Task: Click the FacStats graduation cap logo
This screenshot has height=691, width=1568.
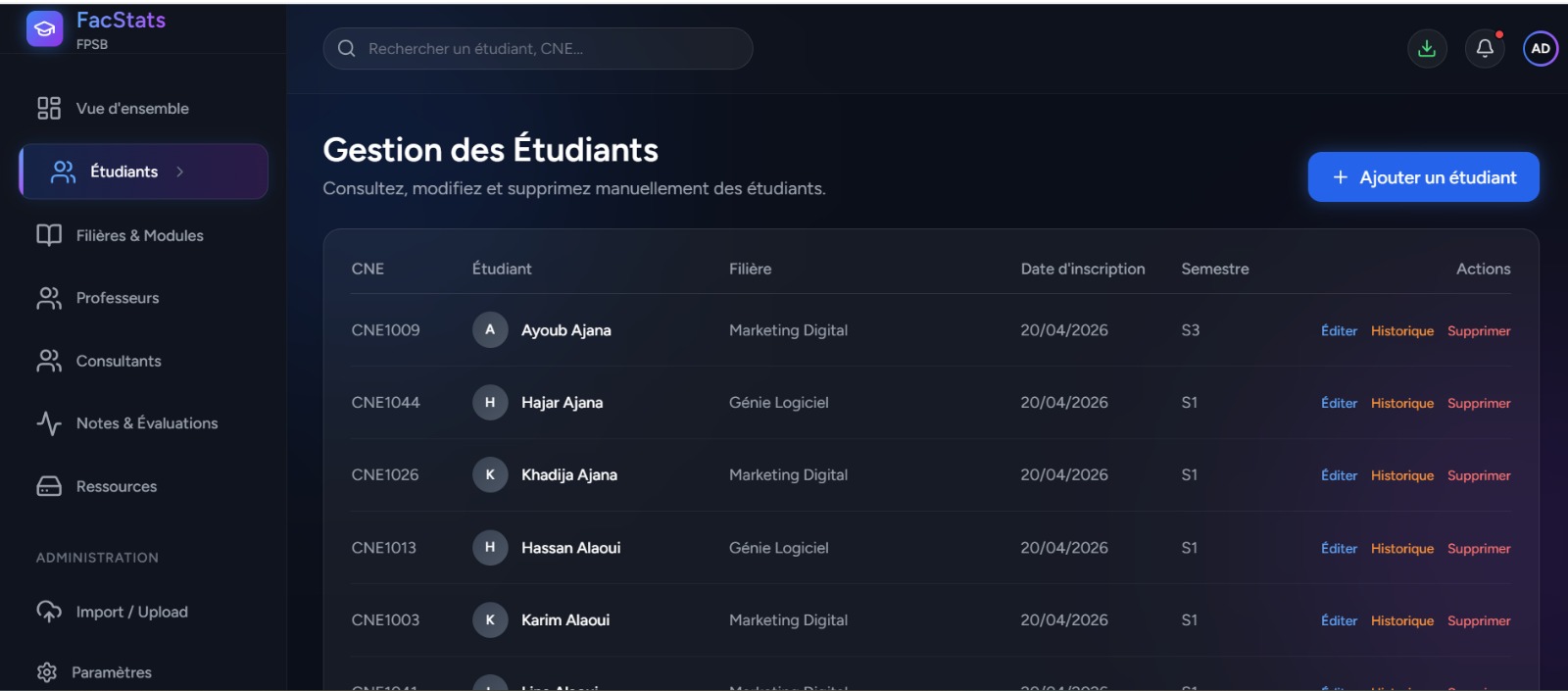Action: 44,28
